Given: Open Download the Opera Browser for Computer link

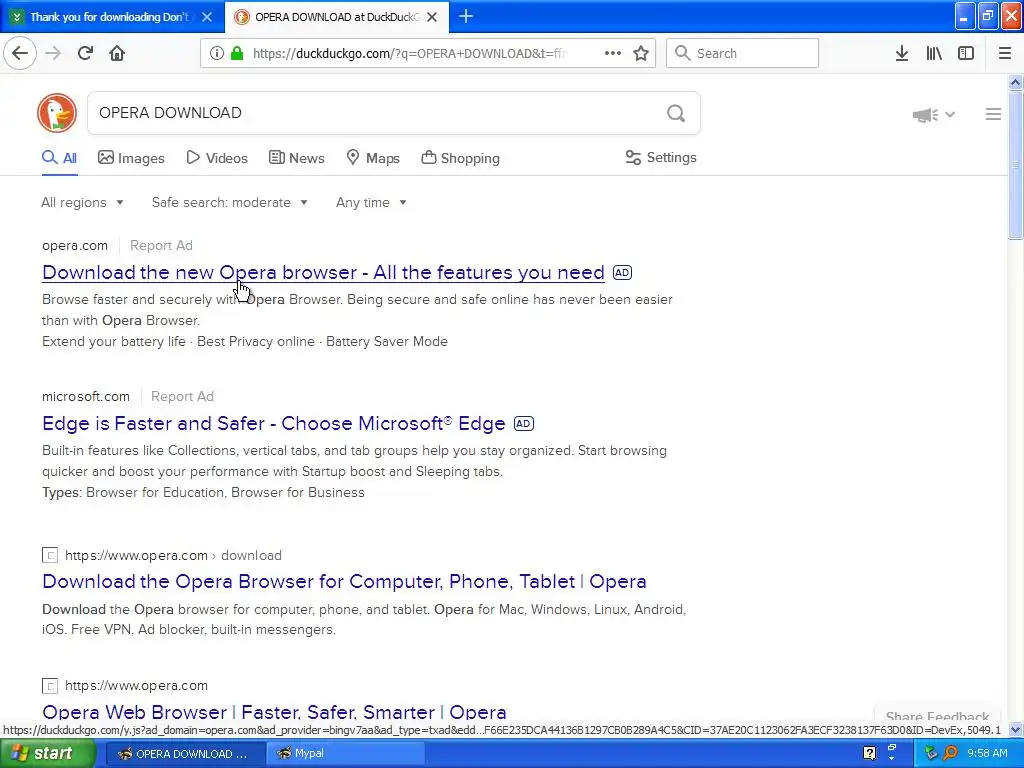Looking at the screenshot, I should 344,581.
